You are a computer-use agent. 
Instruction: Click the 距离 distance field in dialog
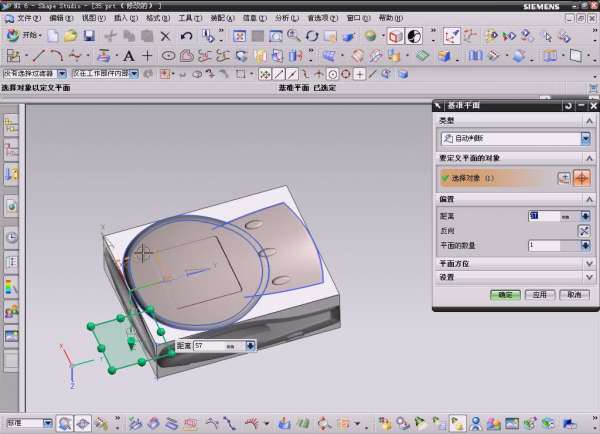point(543,215)
